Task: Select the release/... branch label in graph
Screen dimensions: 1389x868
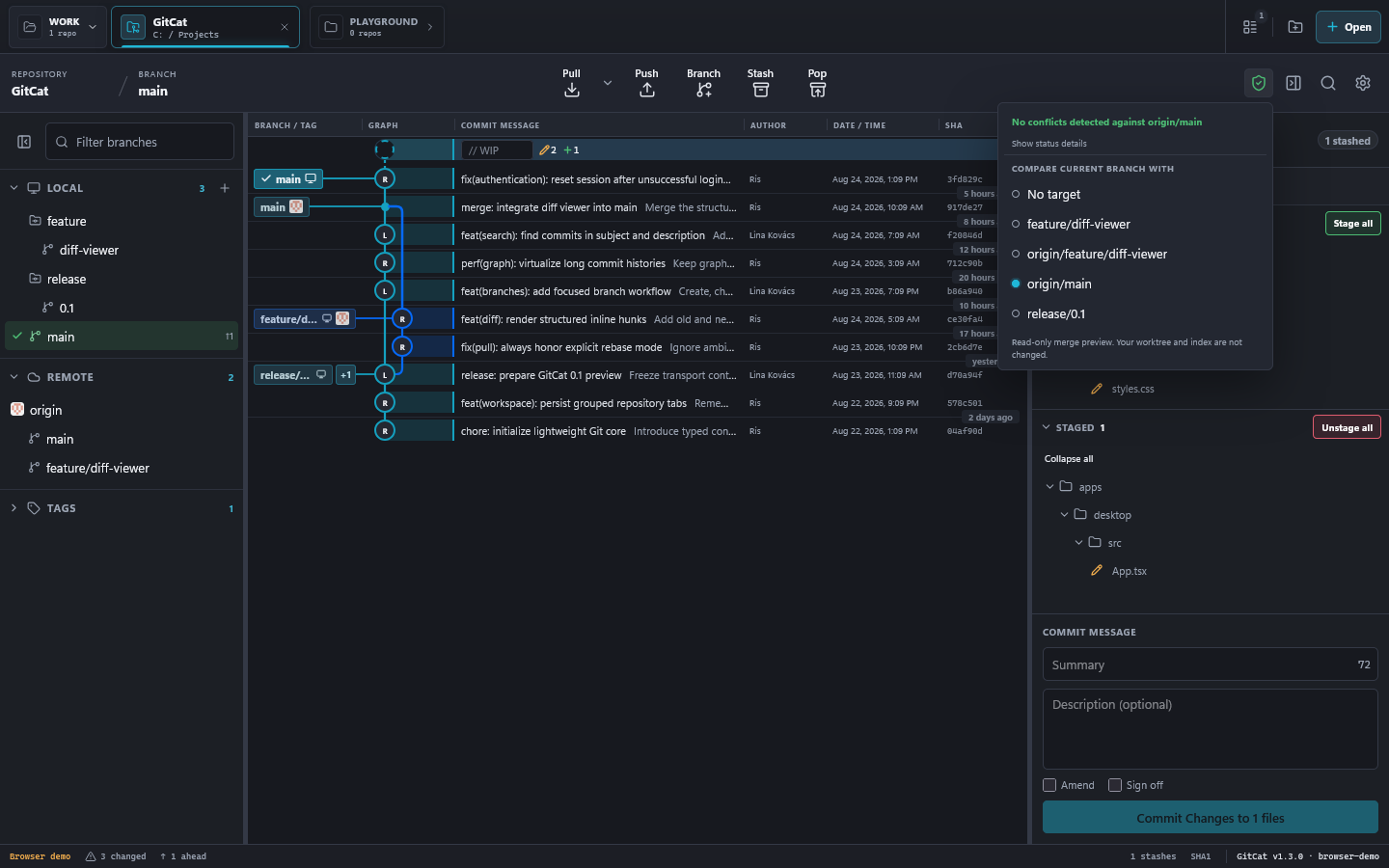Action: [294, 375]
